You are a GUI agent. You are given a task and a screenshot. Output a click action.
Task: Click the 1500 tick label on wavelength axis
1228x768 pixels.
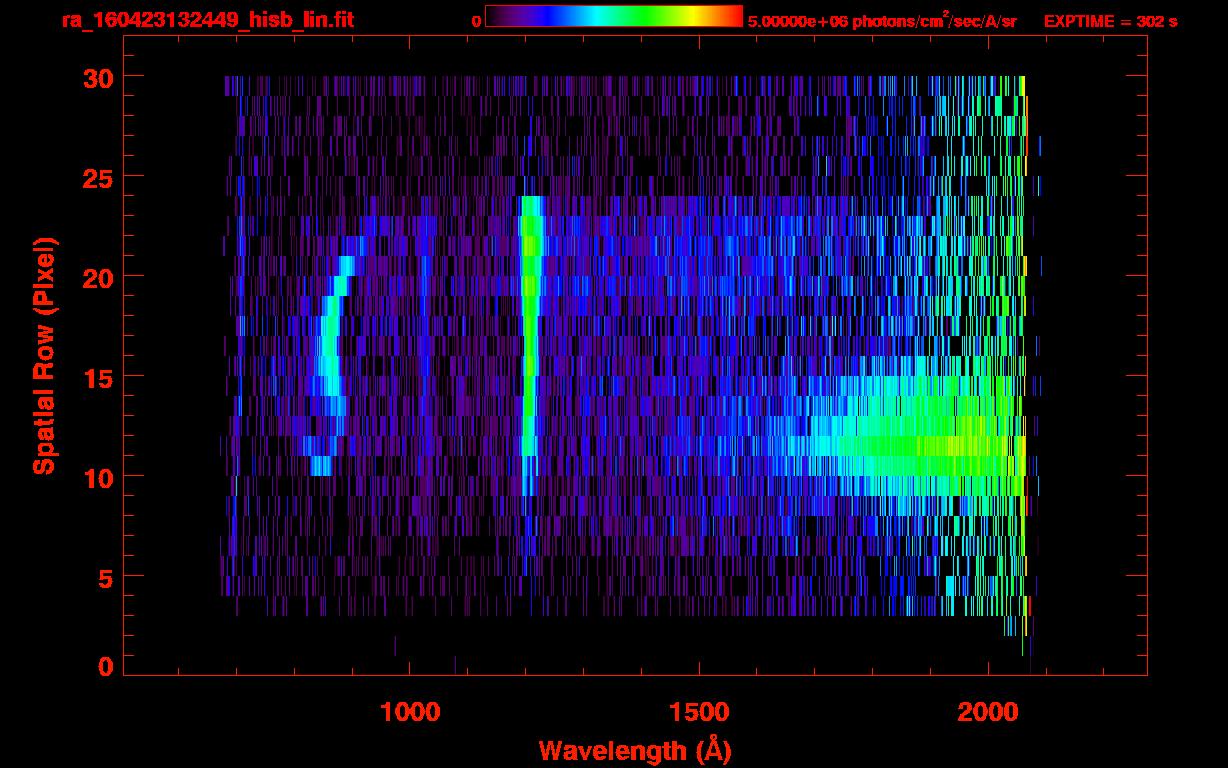pos(699,712)
